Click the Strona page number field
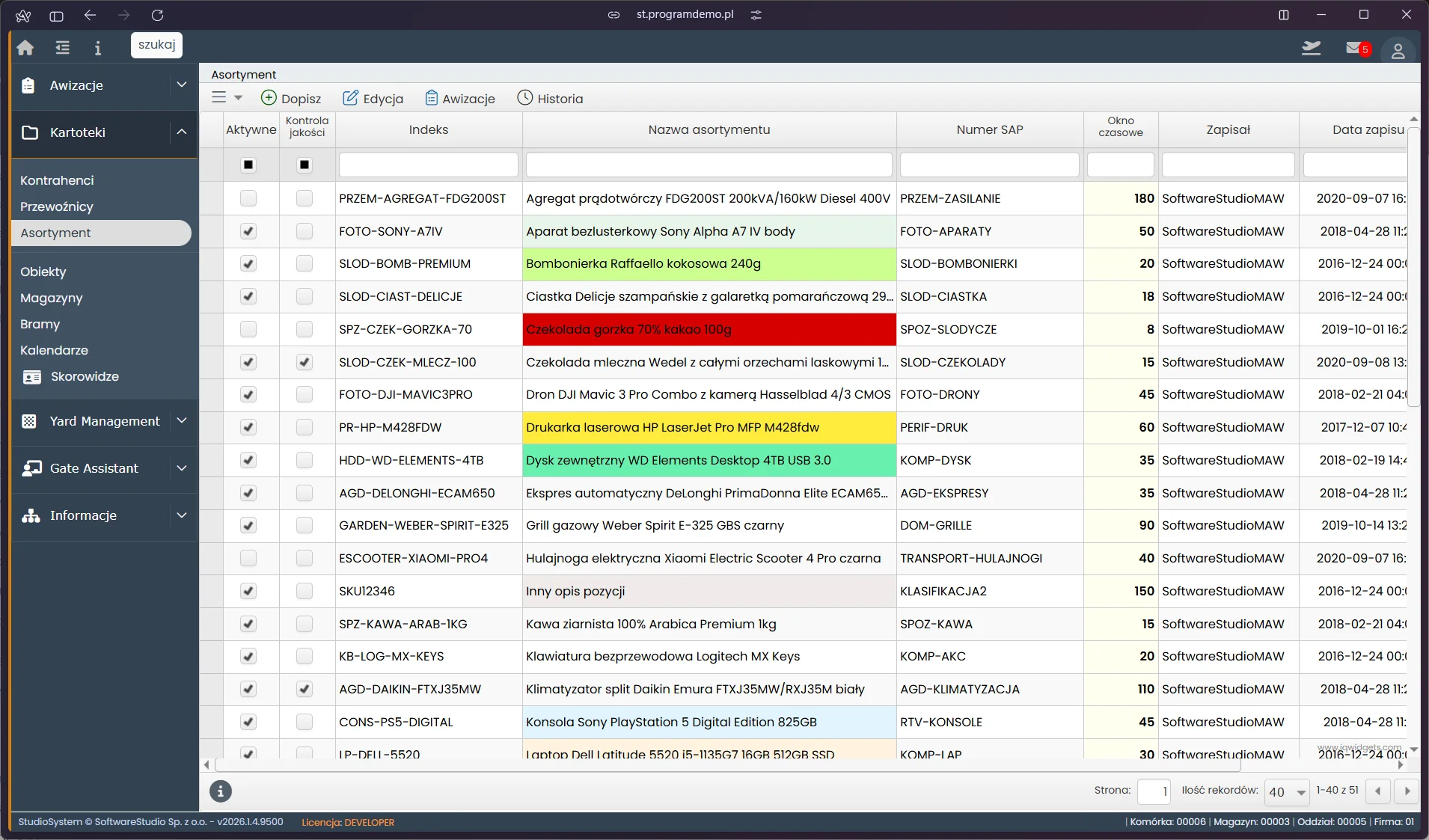This screenshot has height=840, width=1429. [x=1154, y=791]
